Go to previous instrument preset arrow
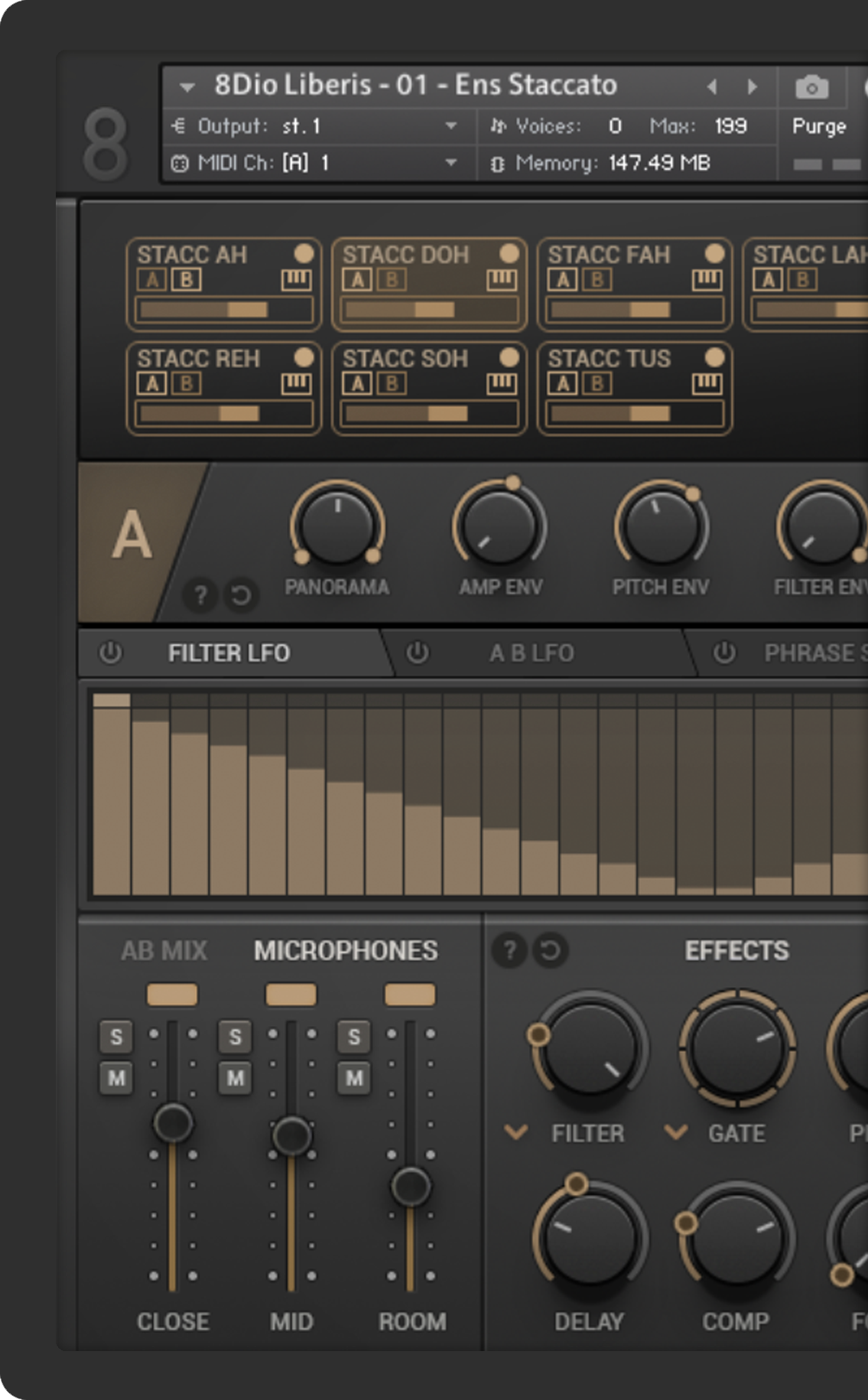The height and width of the screenshot is (1400, 868). tap(712, 86)
